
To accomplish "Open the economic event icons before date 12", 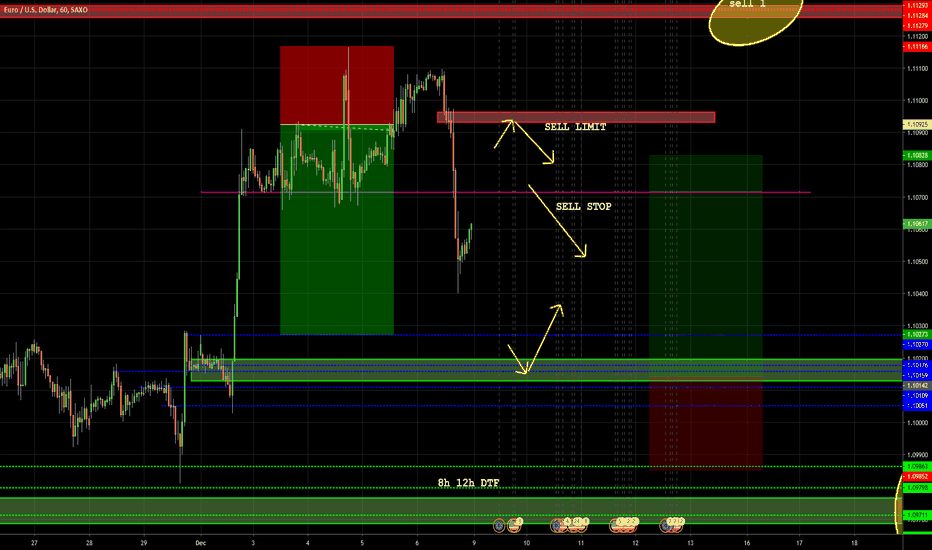I will pyautogui.click(x=625, y=523).
